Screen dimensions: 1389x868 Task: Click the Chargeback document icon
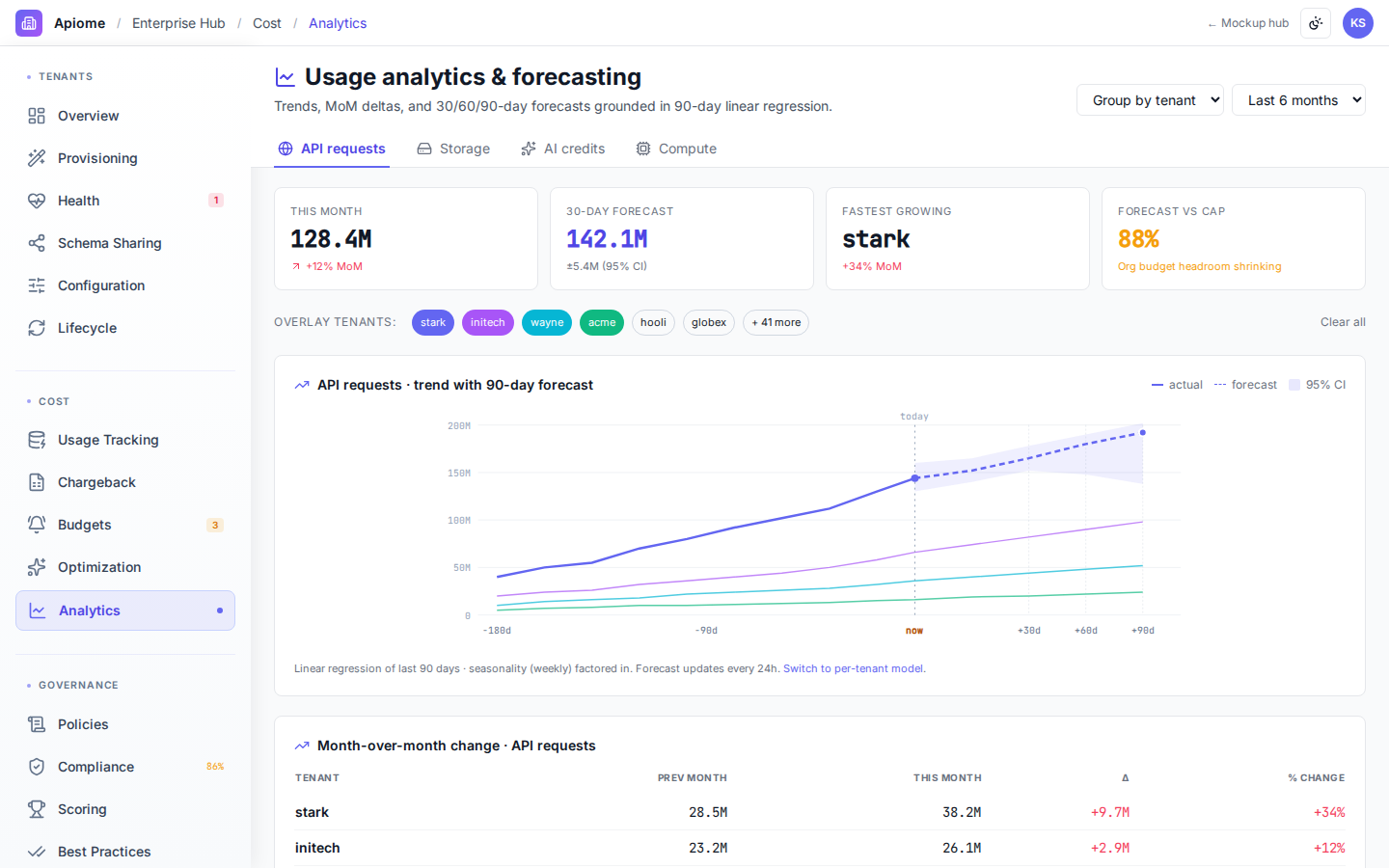point(37,482)
